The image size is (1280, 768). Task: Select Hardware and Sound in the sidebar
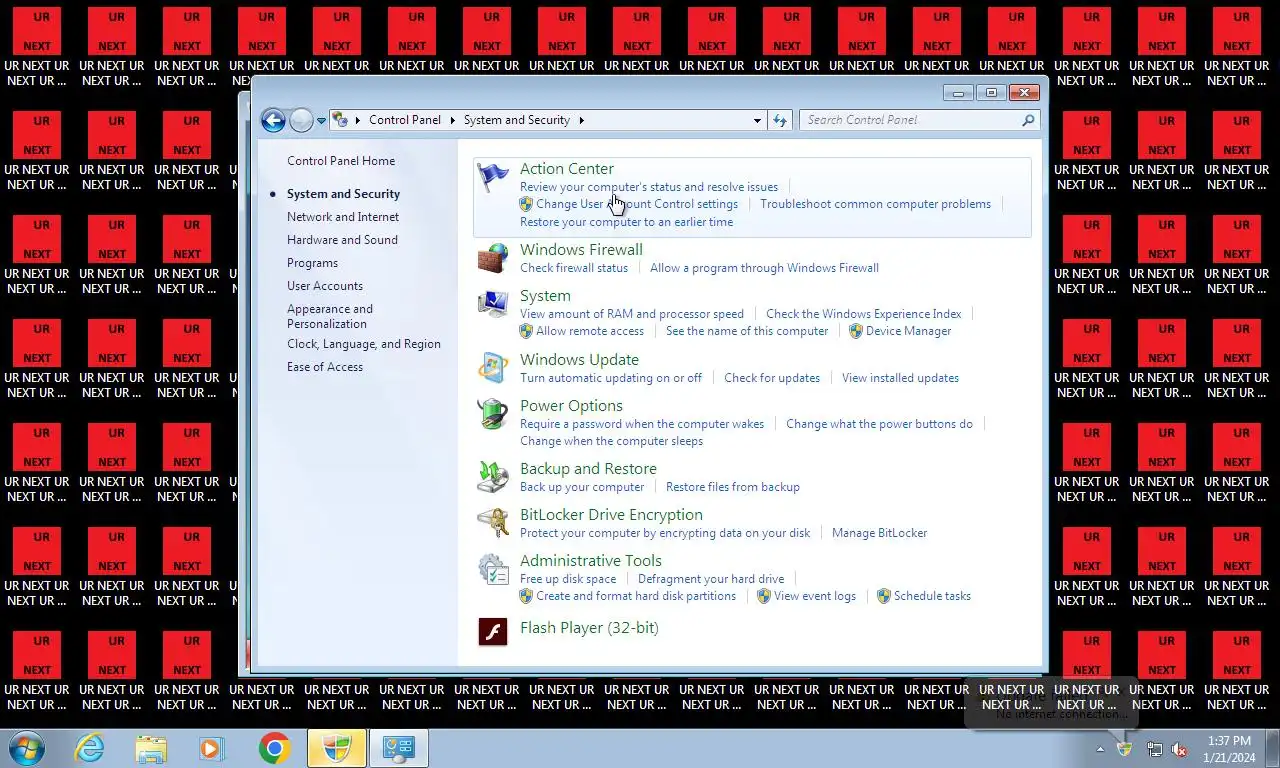coord(342,240)
